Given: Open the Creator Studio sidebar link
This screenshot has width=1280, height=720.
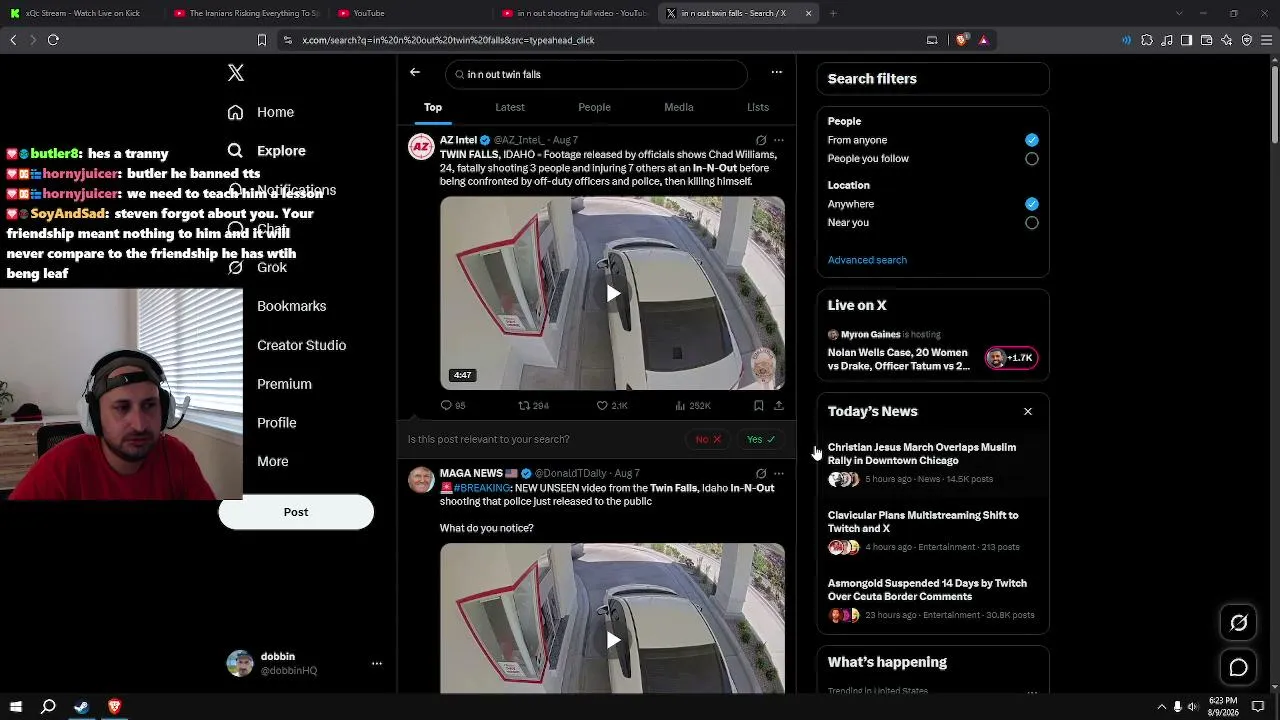Looking at the screenshot, I should tap(301, 345).
